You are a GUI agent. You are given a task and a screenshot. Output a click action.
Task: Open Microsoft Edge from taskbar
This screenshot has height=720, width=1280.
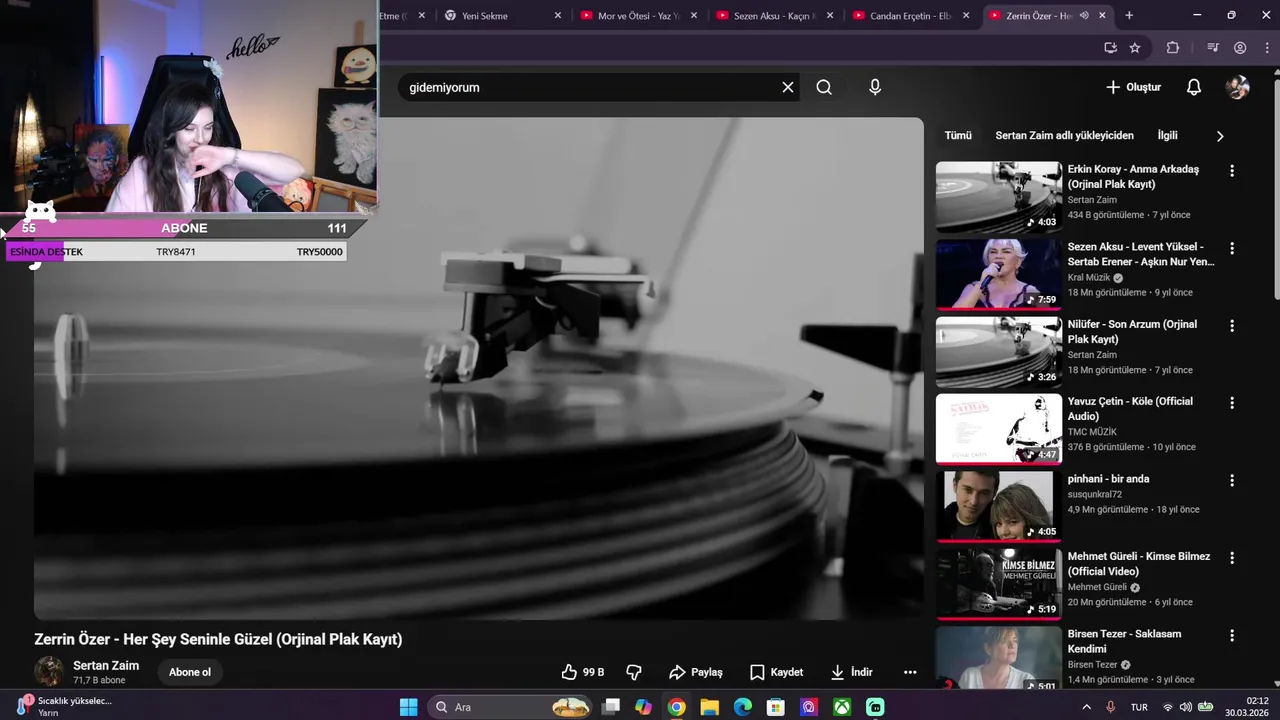742,707
